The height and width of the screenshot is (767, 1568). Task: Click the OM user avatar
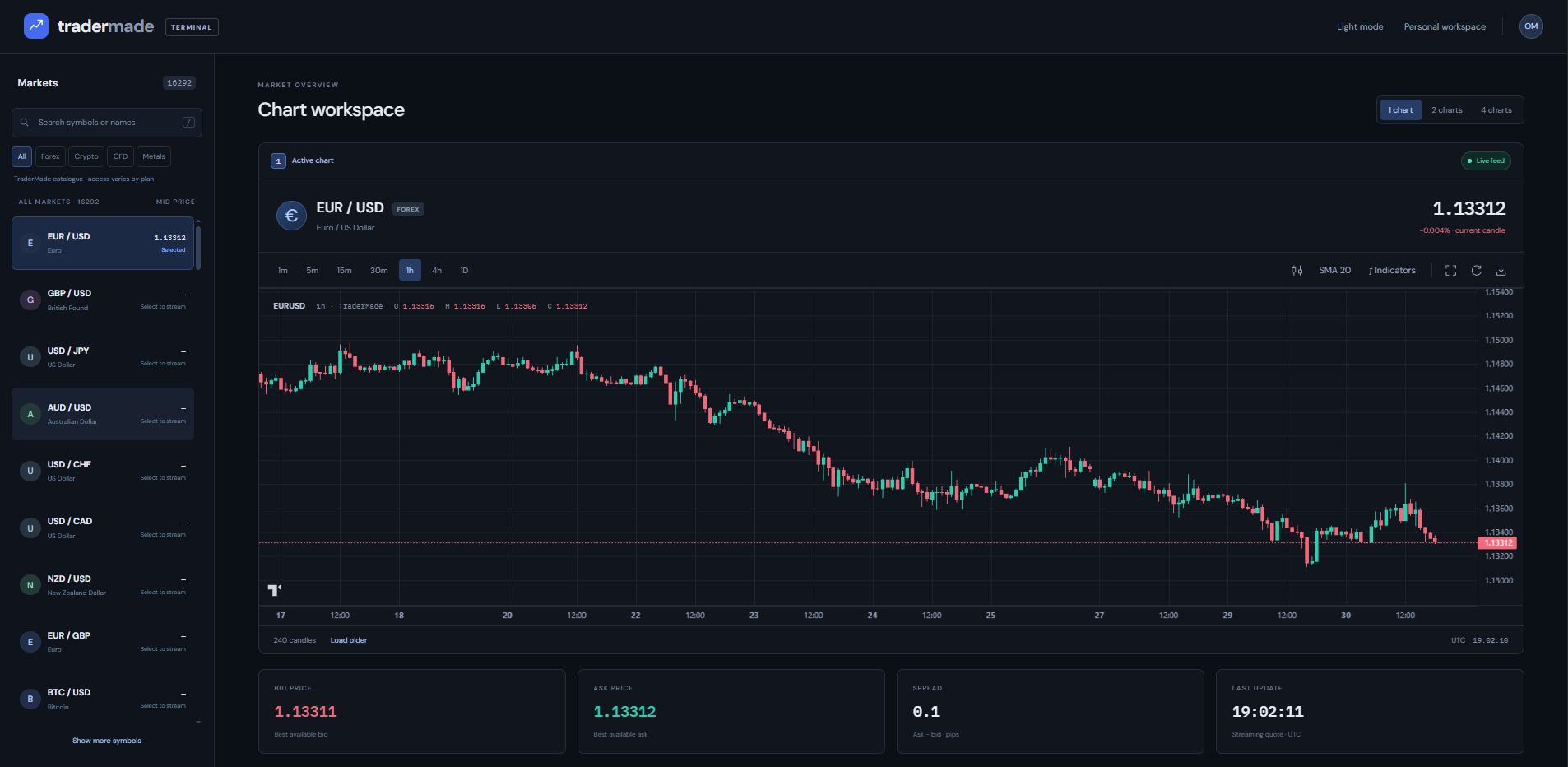(x=1531, y=26)
